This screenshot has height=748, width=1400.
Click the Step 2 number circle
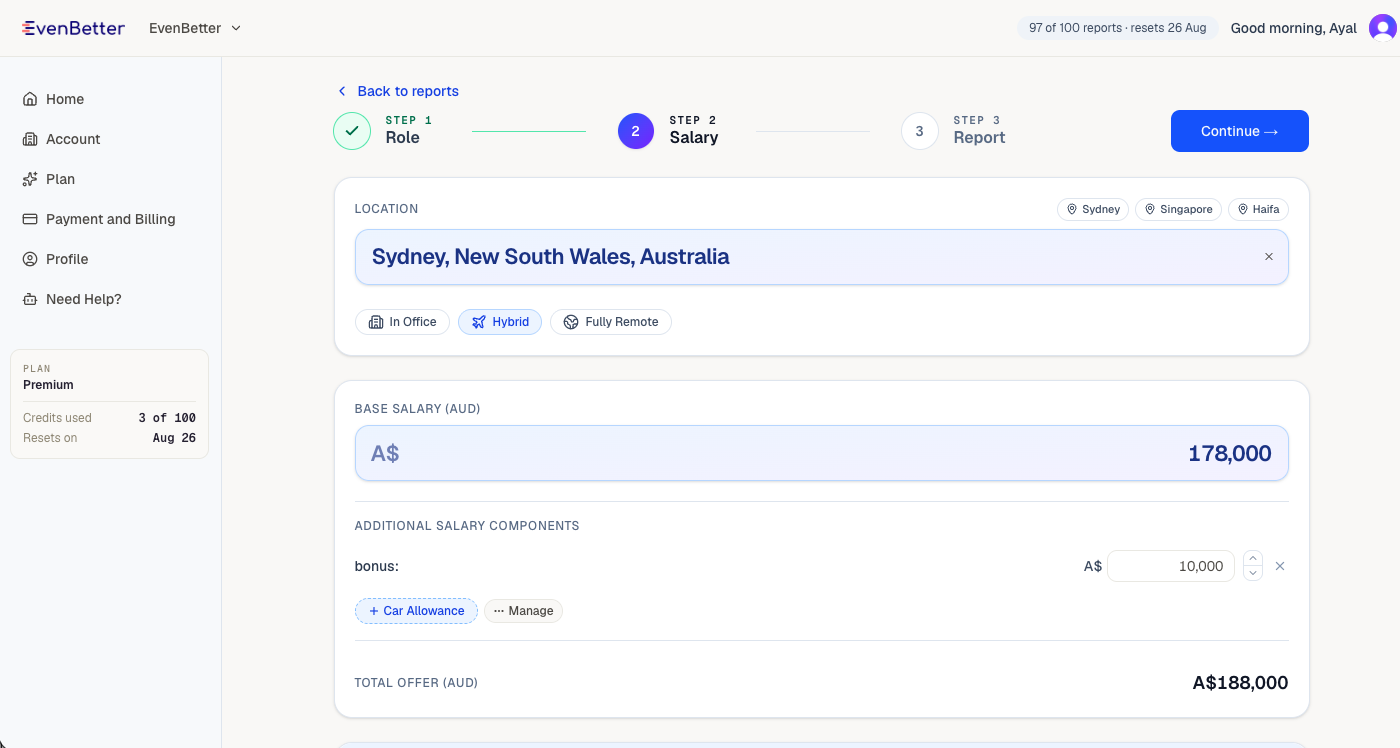pyautogui.click(x=636, y=131)
